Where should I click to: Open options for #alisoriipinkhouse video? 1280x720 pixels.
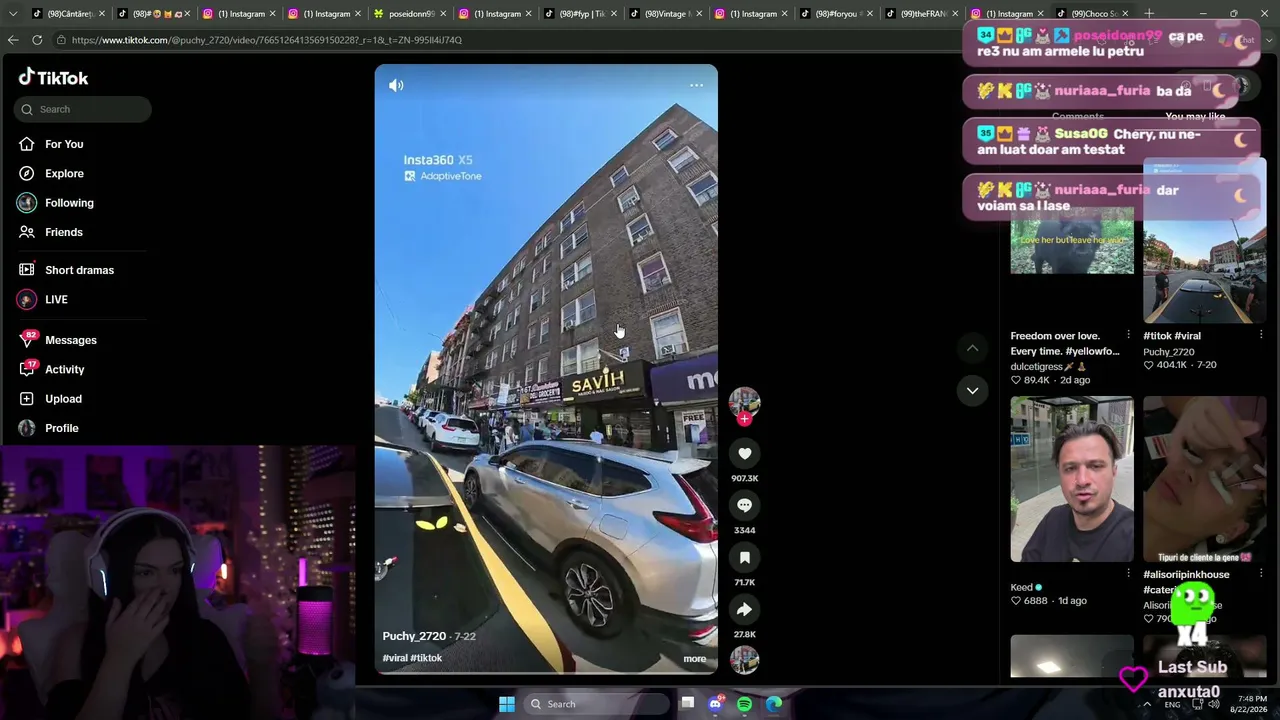coord(1261,574)
